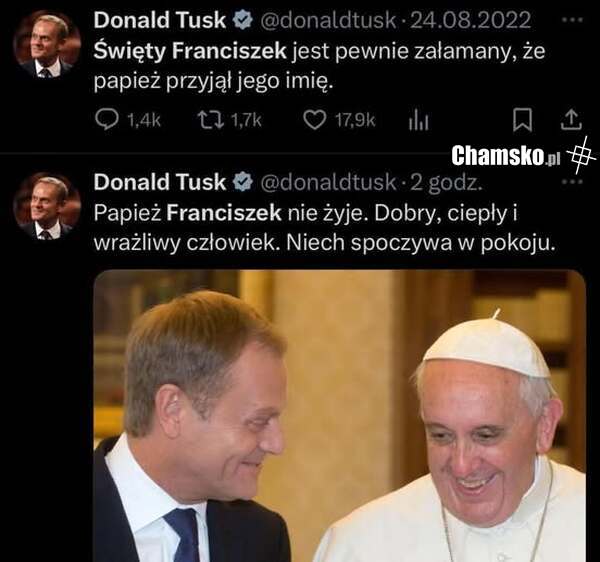
Task: Open more options on second tweet
Action: tap(573, 182)
